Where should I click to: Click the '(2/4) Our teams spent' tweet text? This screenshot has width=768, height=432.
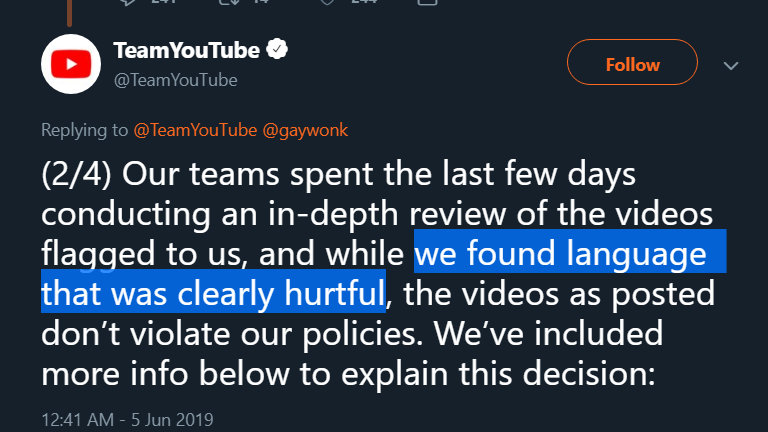click(x=245, y=174)
